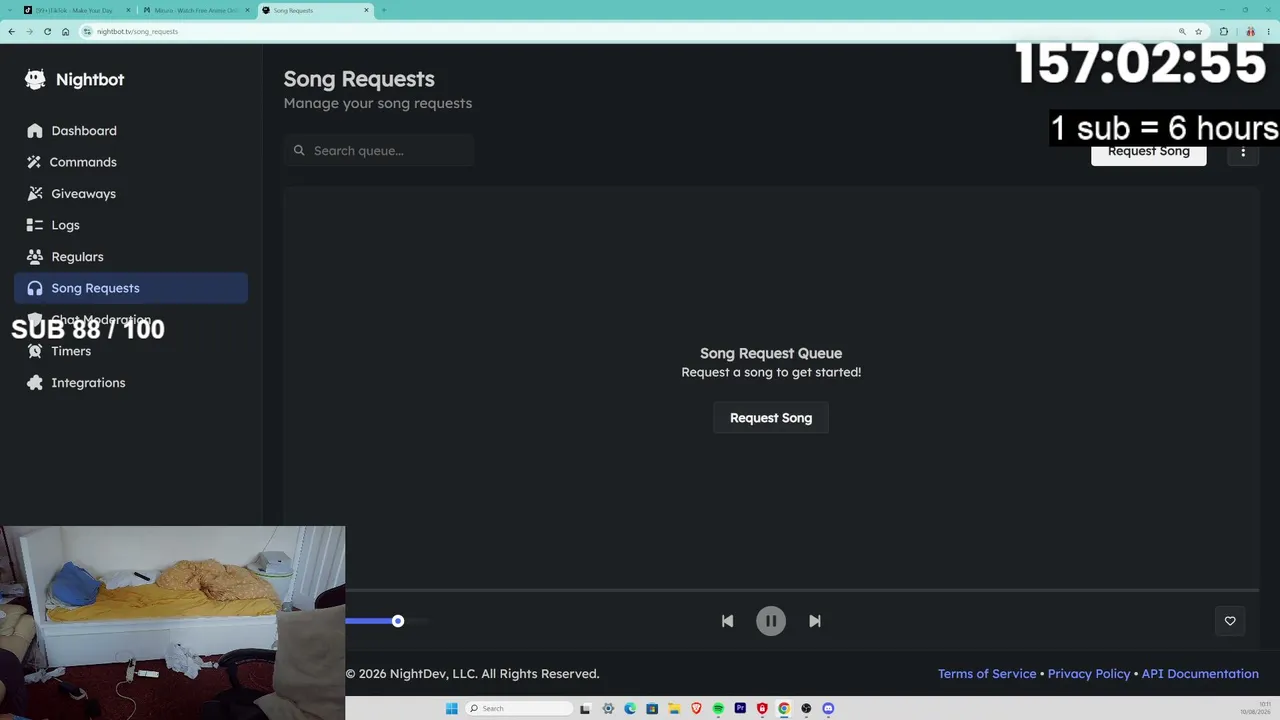Close the Miruro browser tab
The width and height of the screenshot is (1280, 720).
[x=247, y=10]
